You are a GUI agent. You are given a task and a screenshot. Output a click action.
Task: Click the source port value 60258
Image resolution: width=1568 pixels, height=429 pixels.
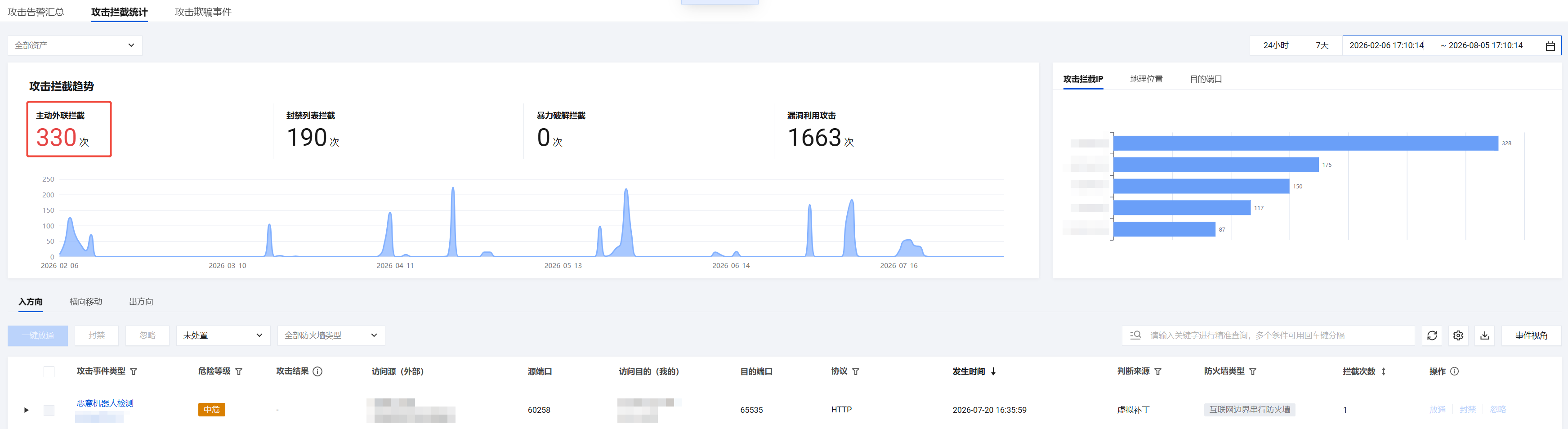coord(539,410)
